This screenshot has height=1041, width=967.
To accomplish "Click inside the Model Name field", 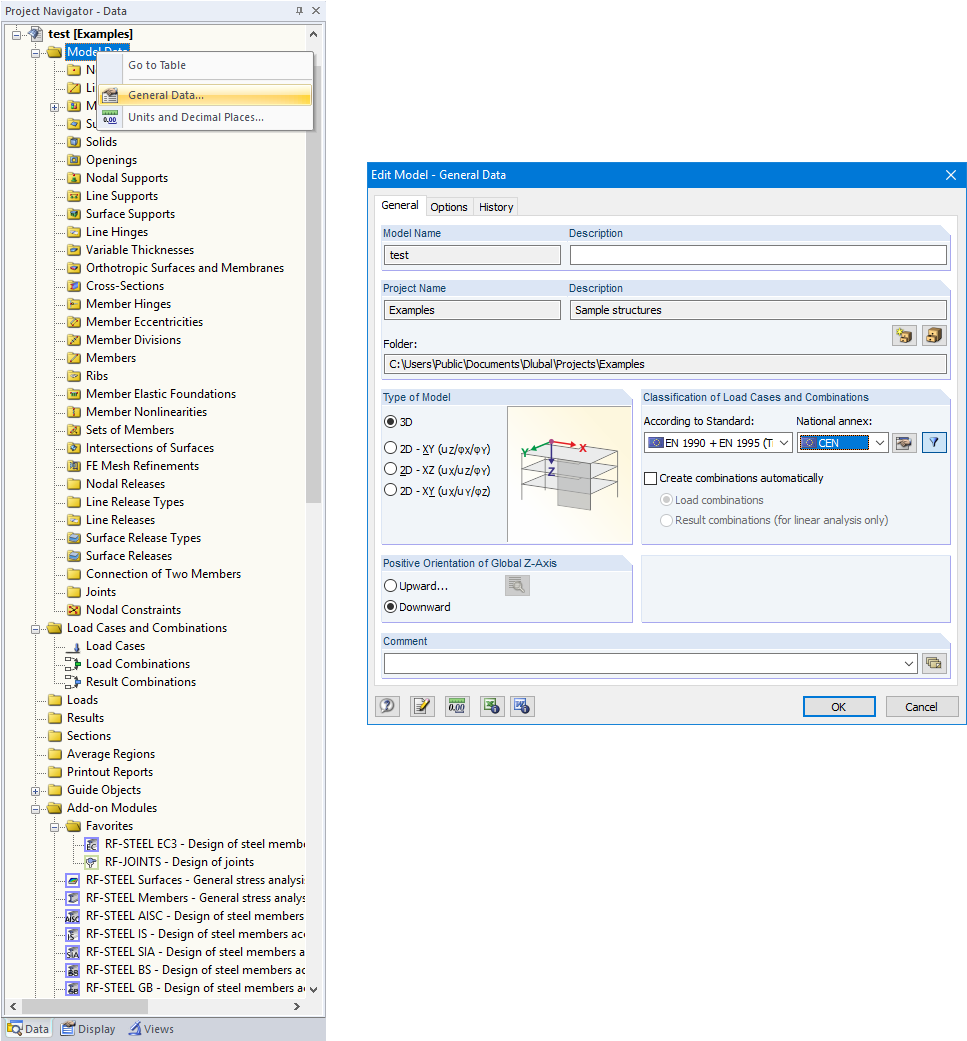I will click(x=470, y=255).
